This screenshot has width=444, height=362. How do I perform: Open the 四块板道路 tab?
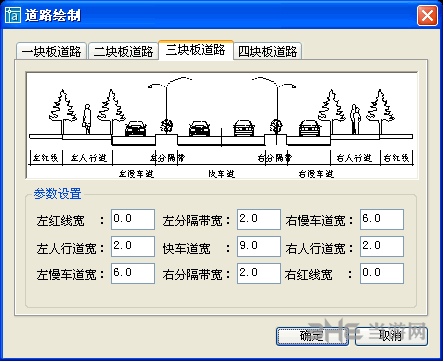(268, 51)
